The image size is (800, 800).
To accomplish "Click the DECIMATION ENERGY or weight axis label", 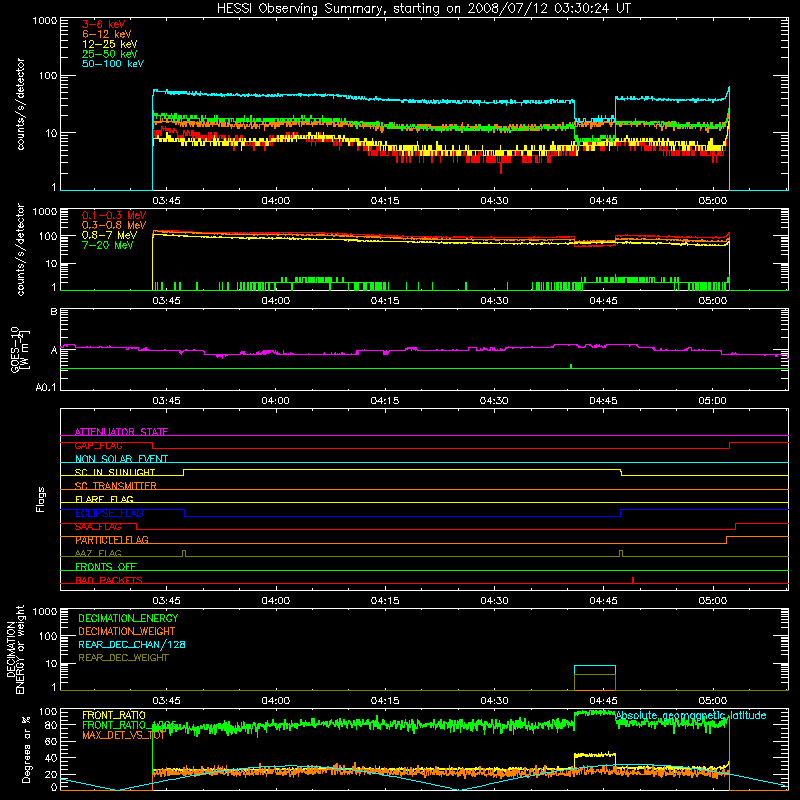I will coord(16,649).
